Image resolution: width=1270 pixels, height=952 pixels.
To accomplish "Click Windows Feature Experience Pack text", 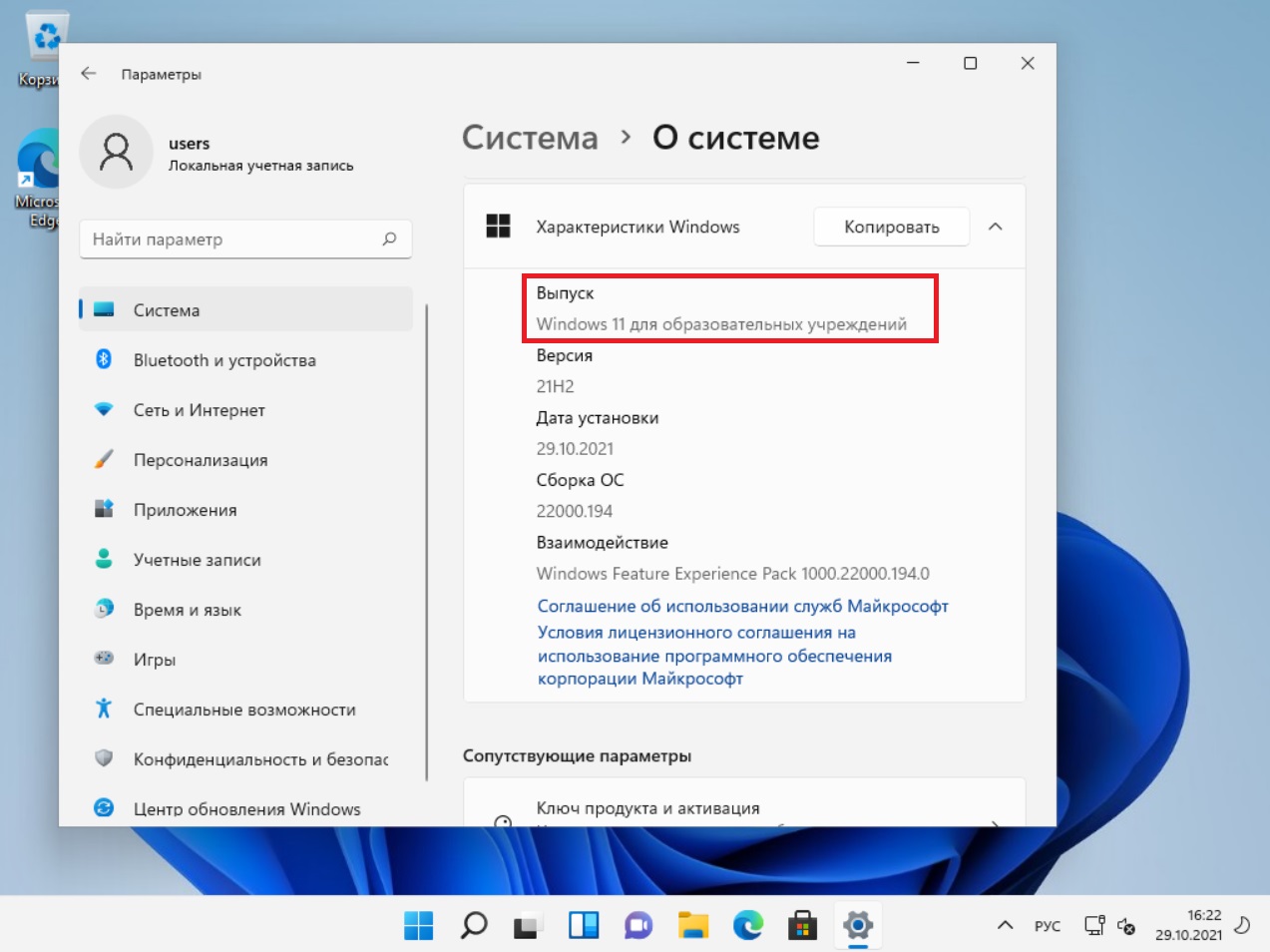I will pos(733,574).
